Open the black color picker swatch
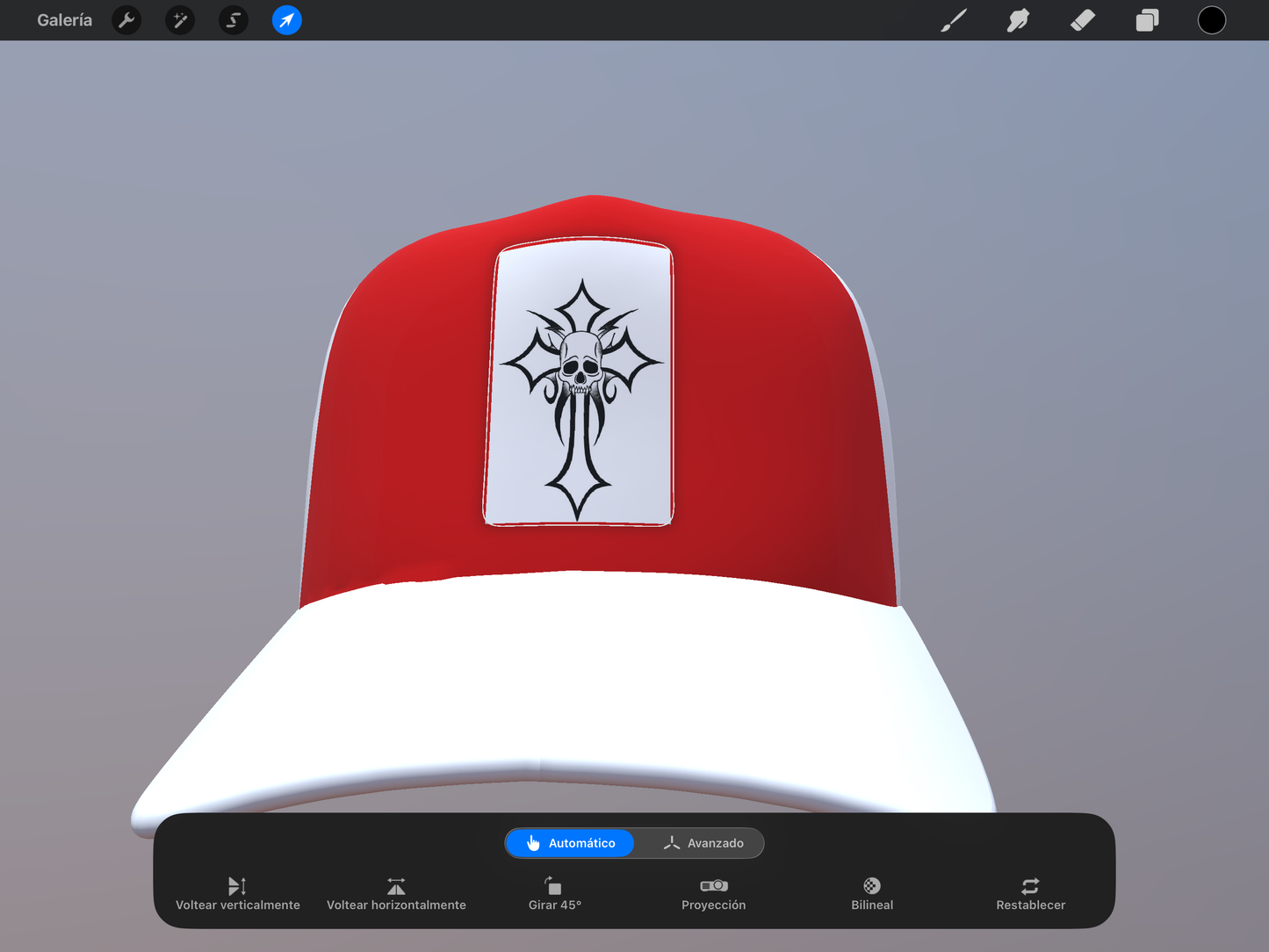The width and height of the screenshot is (1269, 952). point(1212,20)
